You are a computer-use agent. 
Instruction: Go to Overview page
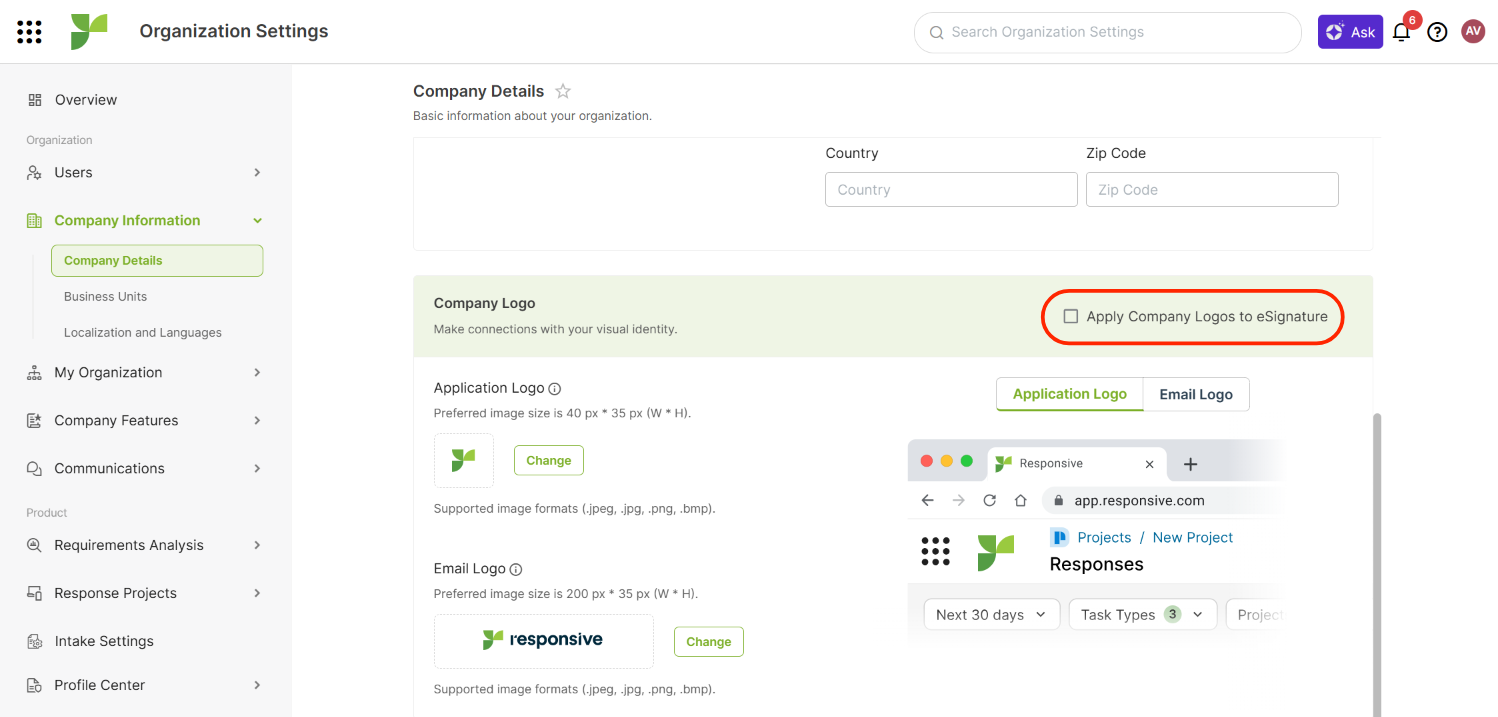(x=86, y=100)
